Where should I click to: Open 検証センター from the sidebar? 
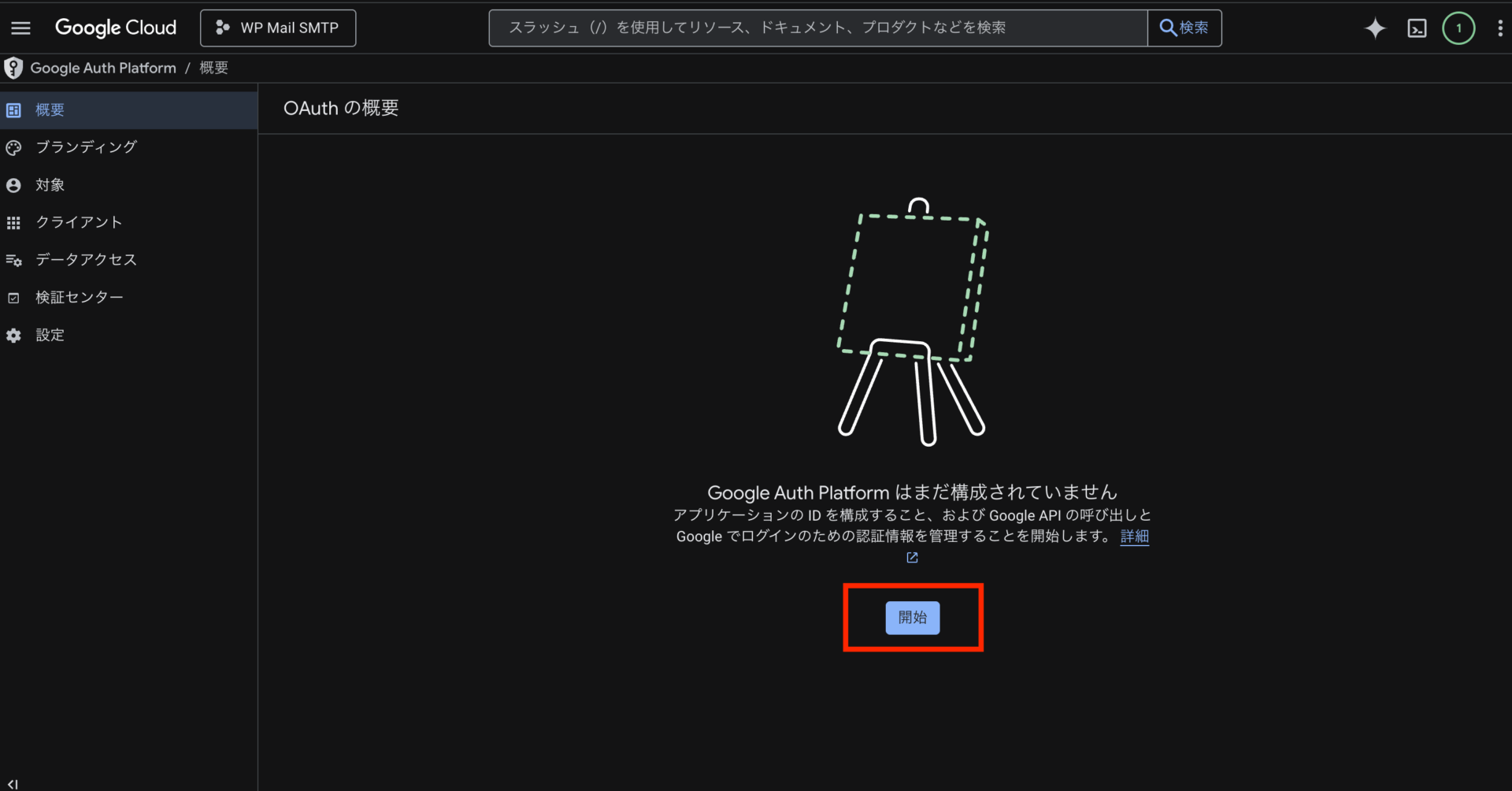click(79, 298)
